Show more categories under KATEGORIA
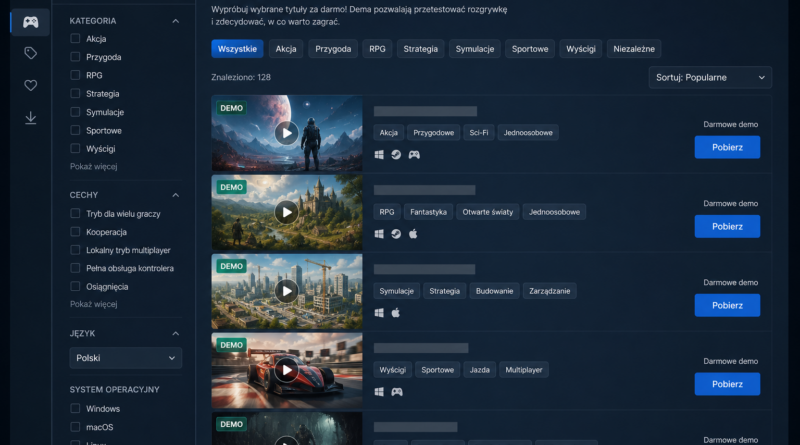This screenshot has width=800, height=445. coord(93,166)
